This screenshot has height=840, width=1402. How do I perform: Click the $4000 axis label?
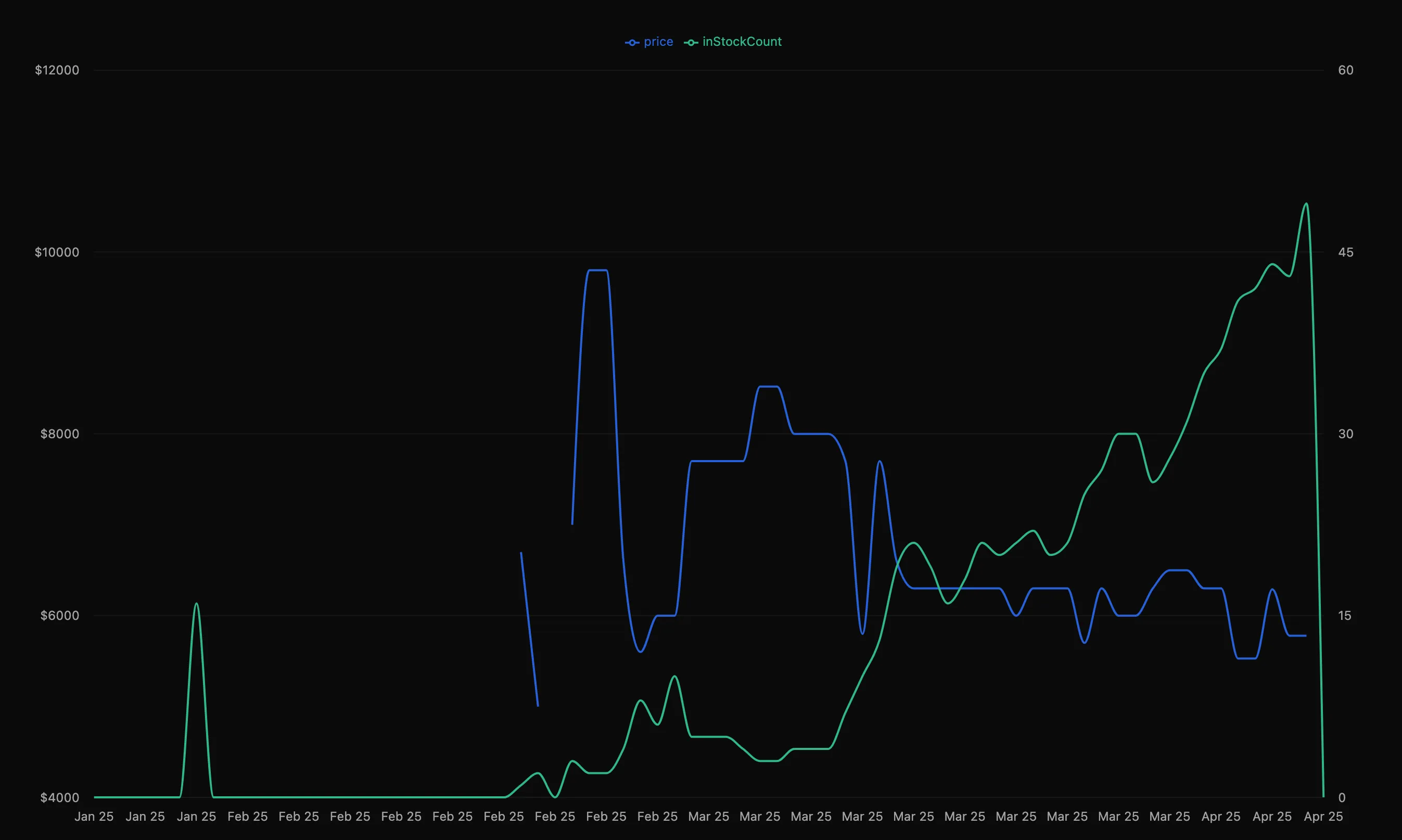(x=59, y=797)
